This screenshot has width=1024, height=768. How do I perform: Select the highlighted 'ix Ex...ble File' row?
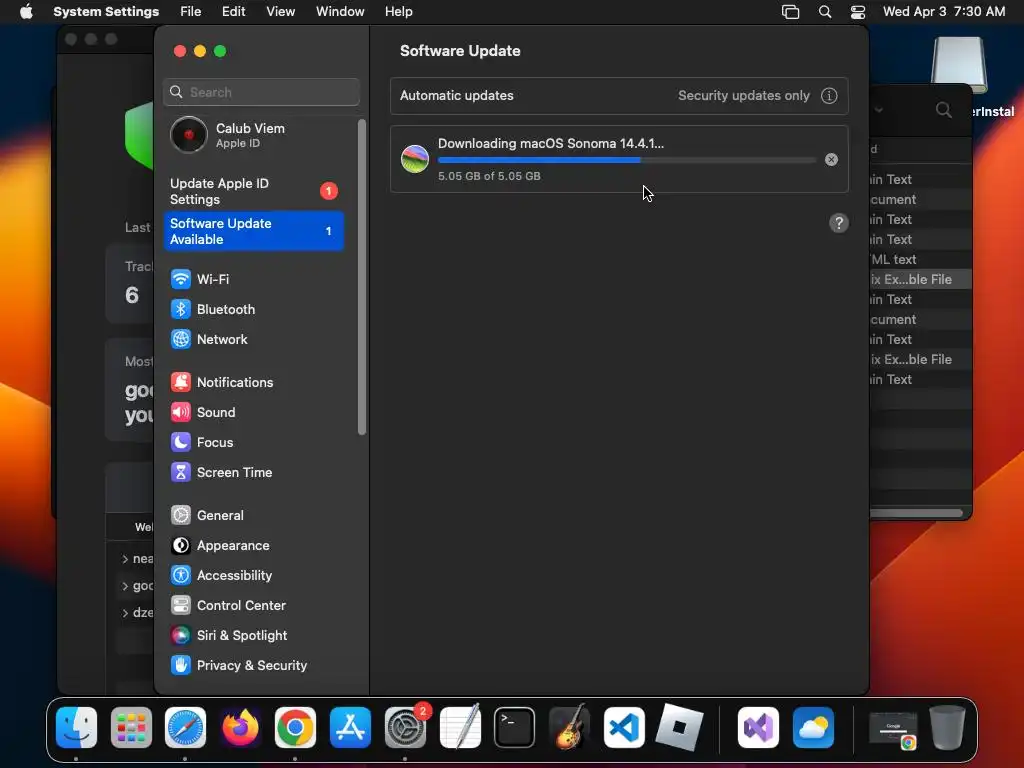tap(920, 280)
